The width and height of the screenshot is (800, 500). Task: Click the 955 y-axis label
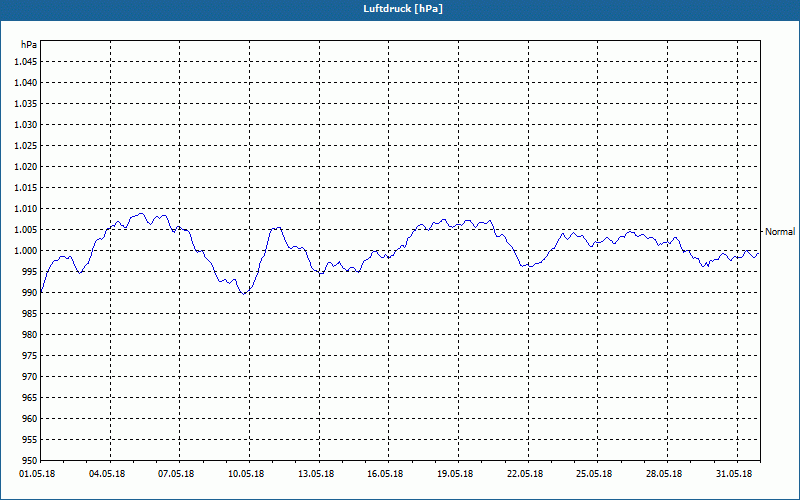31,439
